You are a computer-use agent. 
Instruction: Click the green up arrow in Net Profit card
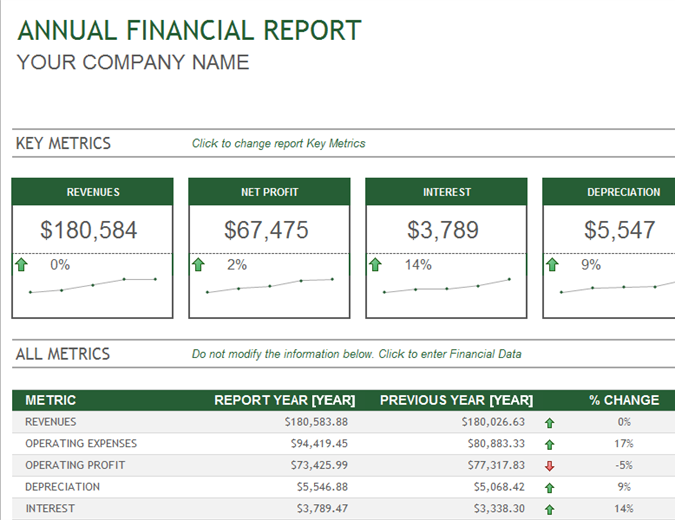point(198,265)
